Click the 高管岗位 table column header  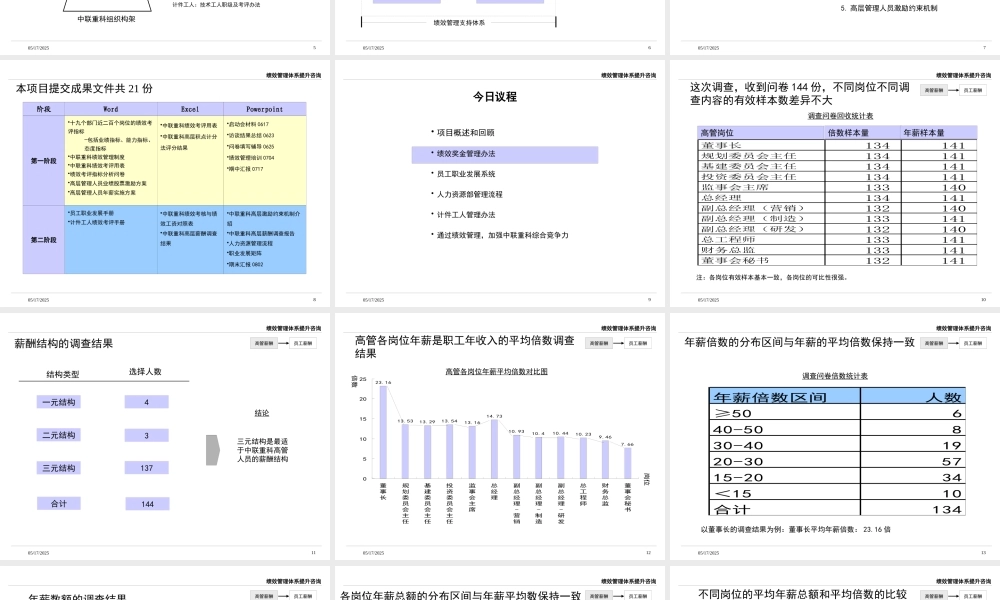click(x=761, y=133)
